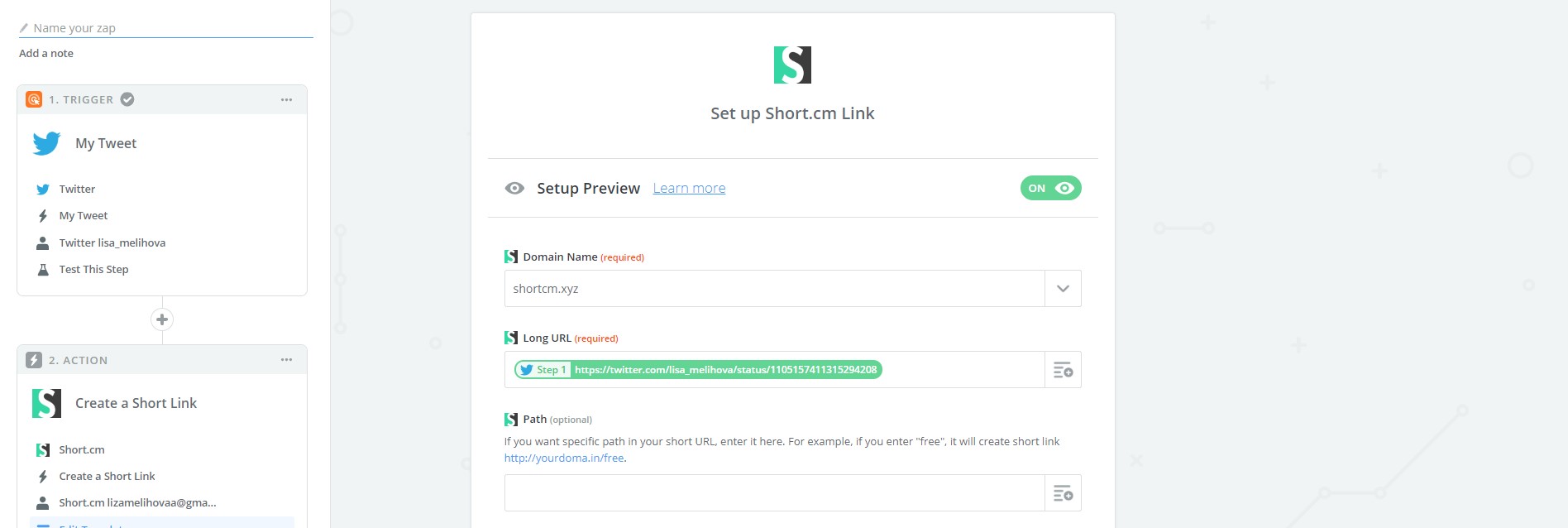Click the green trigger checkmark icon
Image resolution: width=1568 pixels, height=528 pixels.
(127, 99)
